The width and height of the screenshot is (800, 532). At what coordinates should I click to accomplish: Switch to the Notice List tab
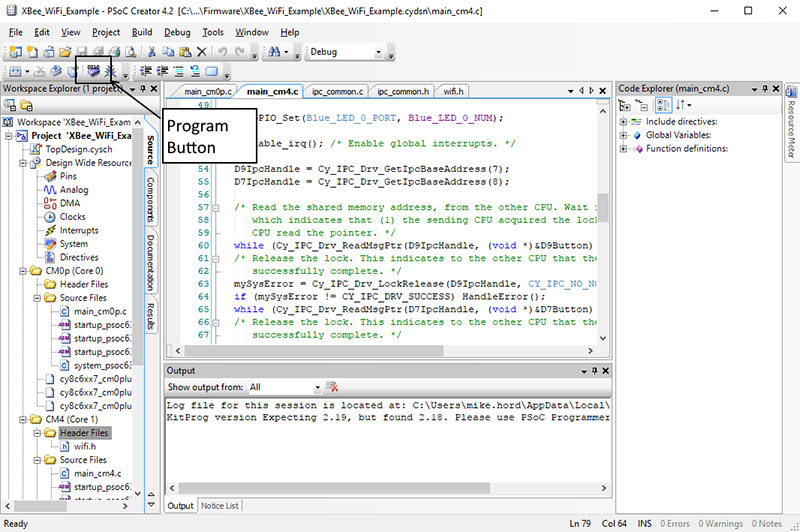[x=219, y=506]
